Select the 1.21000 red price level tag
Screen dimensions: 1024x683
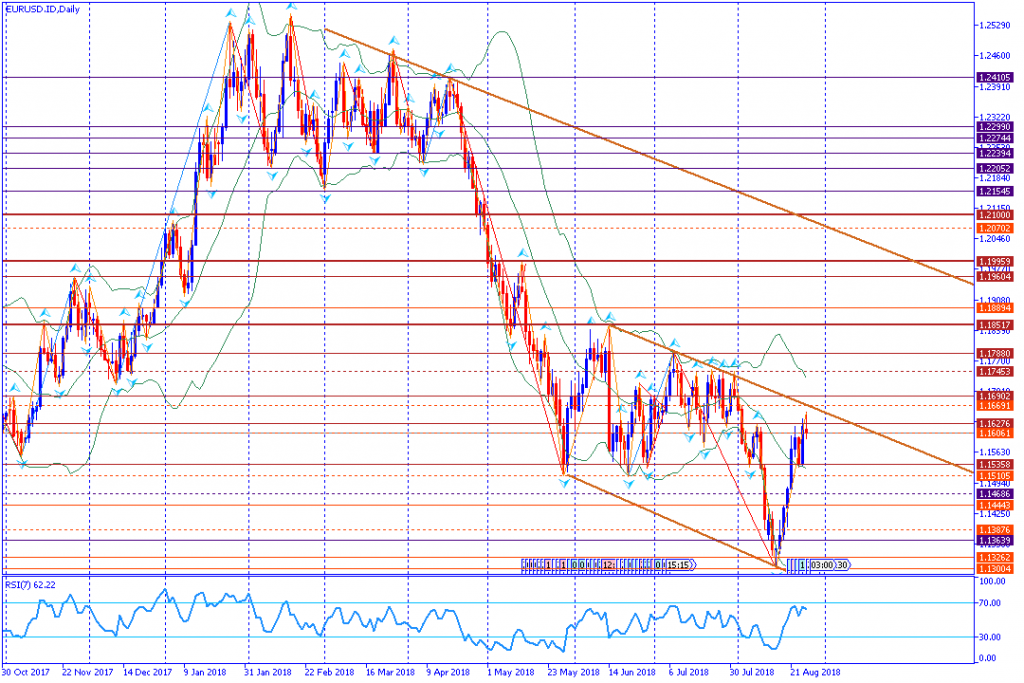click(x=994, y=214)
